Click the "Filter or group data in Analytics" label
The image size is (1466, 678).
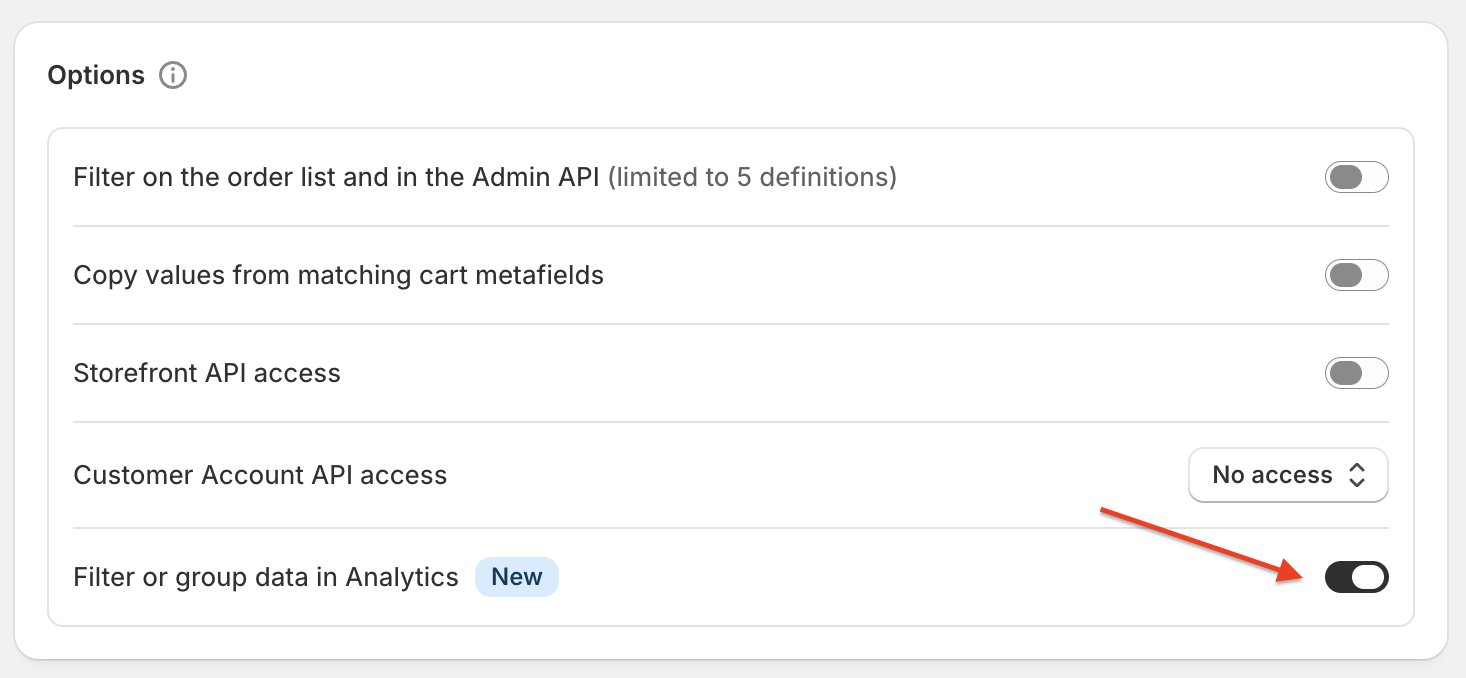pos(265,577)
